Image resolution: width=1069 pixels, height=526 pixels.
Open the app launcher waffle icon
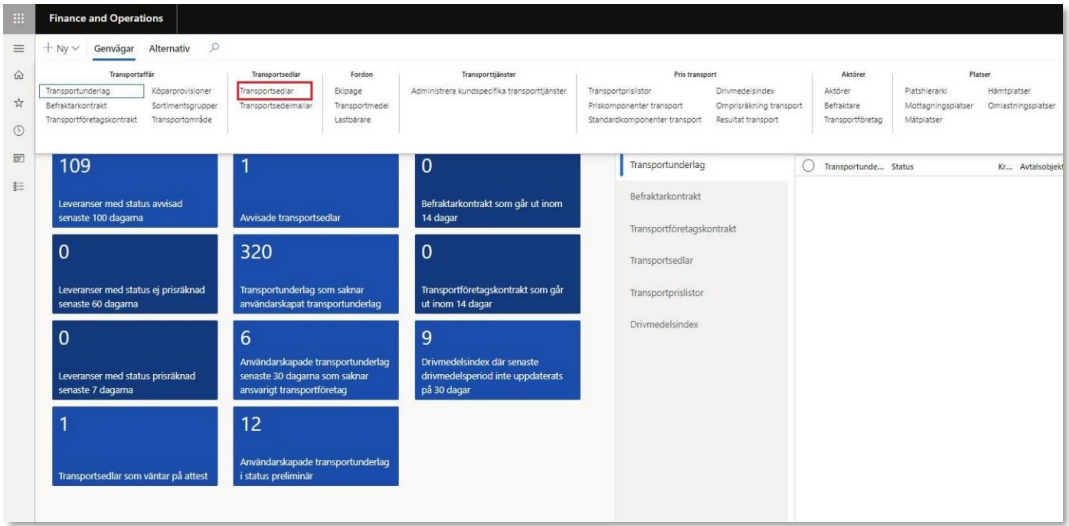click(18, 18)
